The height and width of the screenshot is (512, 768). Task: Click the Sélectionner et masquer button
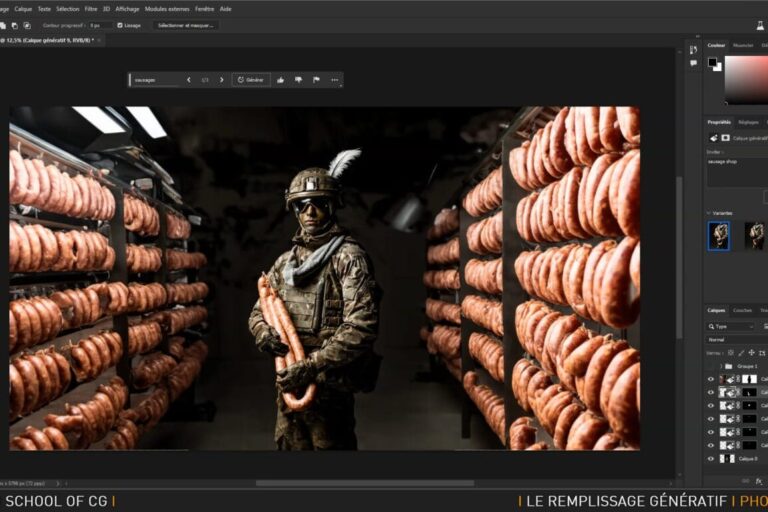click(186, 25)
